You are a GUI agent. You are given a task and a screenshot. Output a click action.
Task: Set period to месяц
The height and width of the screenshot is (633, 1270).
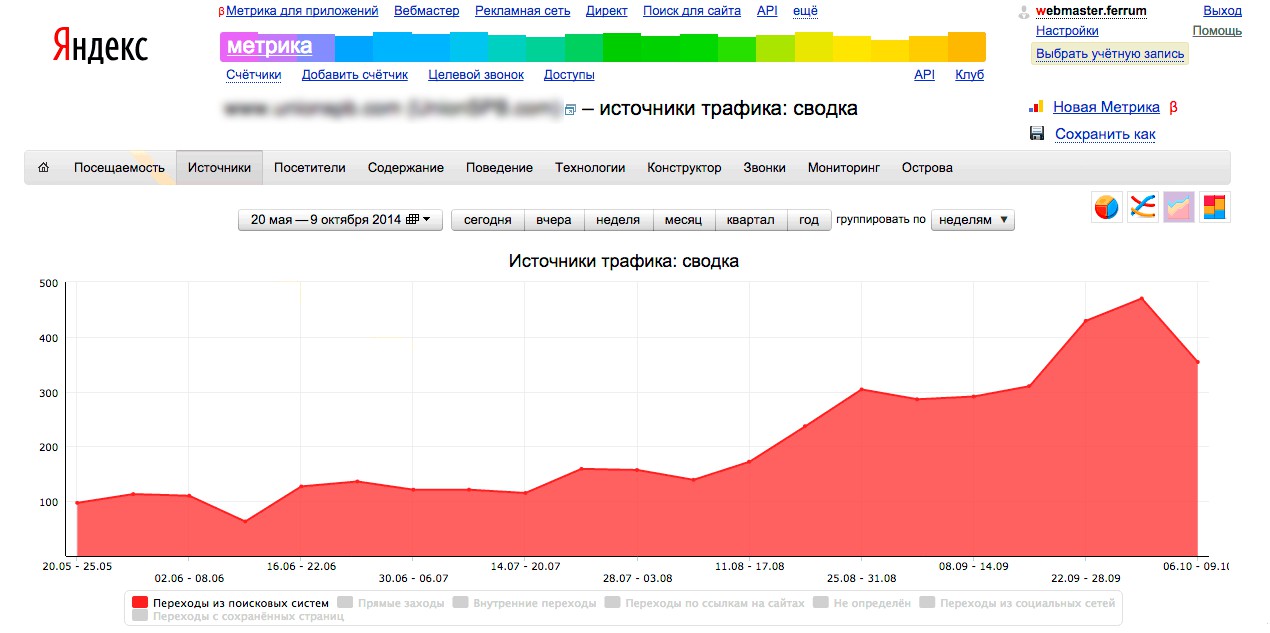point(684,220)
